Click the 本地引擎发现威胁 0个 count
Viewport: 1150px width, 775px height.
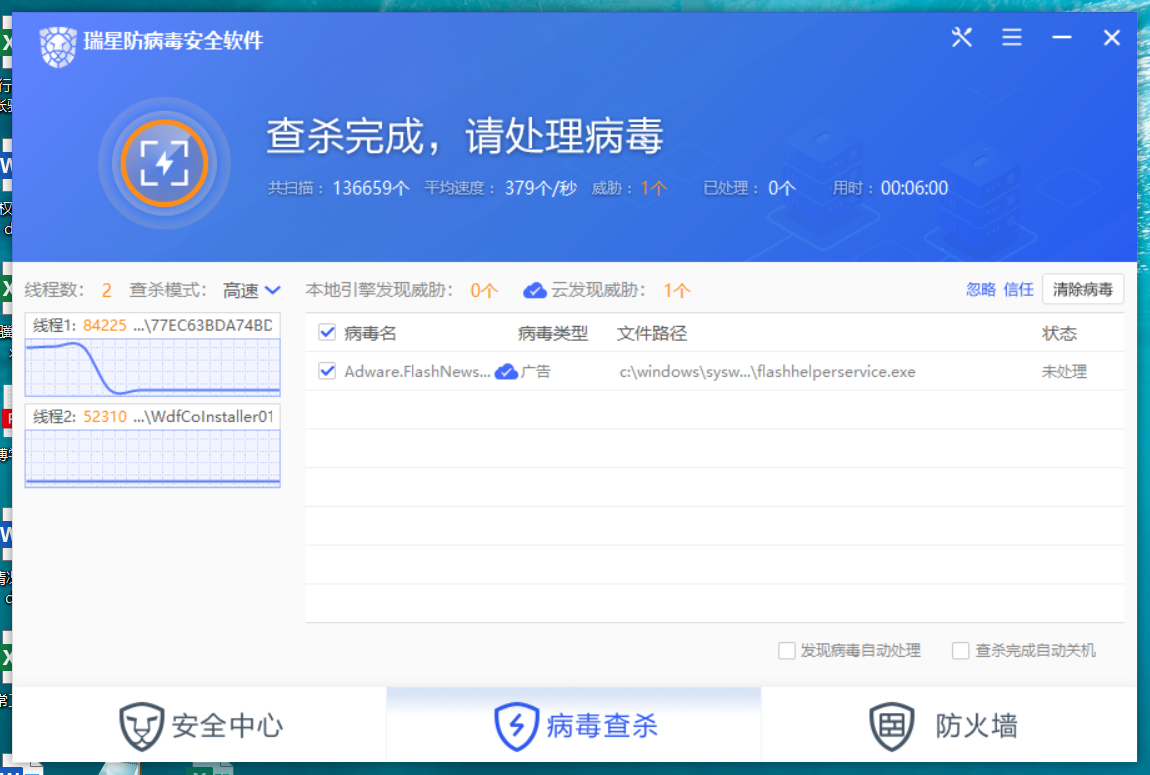coord(402,290)
